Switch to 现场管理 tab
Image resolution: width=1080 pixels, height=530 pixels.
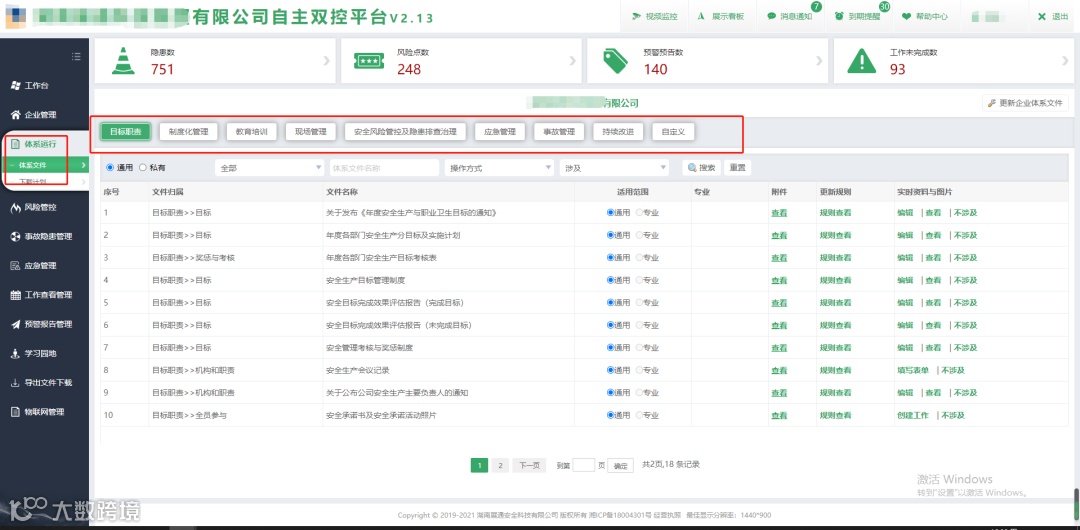311,132
